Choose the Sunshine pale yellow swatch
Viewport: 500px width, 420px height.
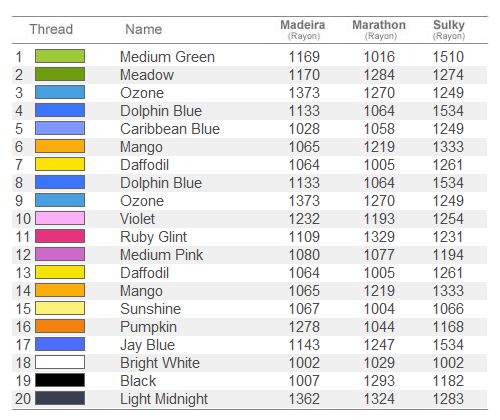[x=60, y=308]
